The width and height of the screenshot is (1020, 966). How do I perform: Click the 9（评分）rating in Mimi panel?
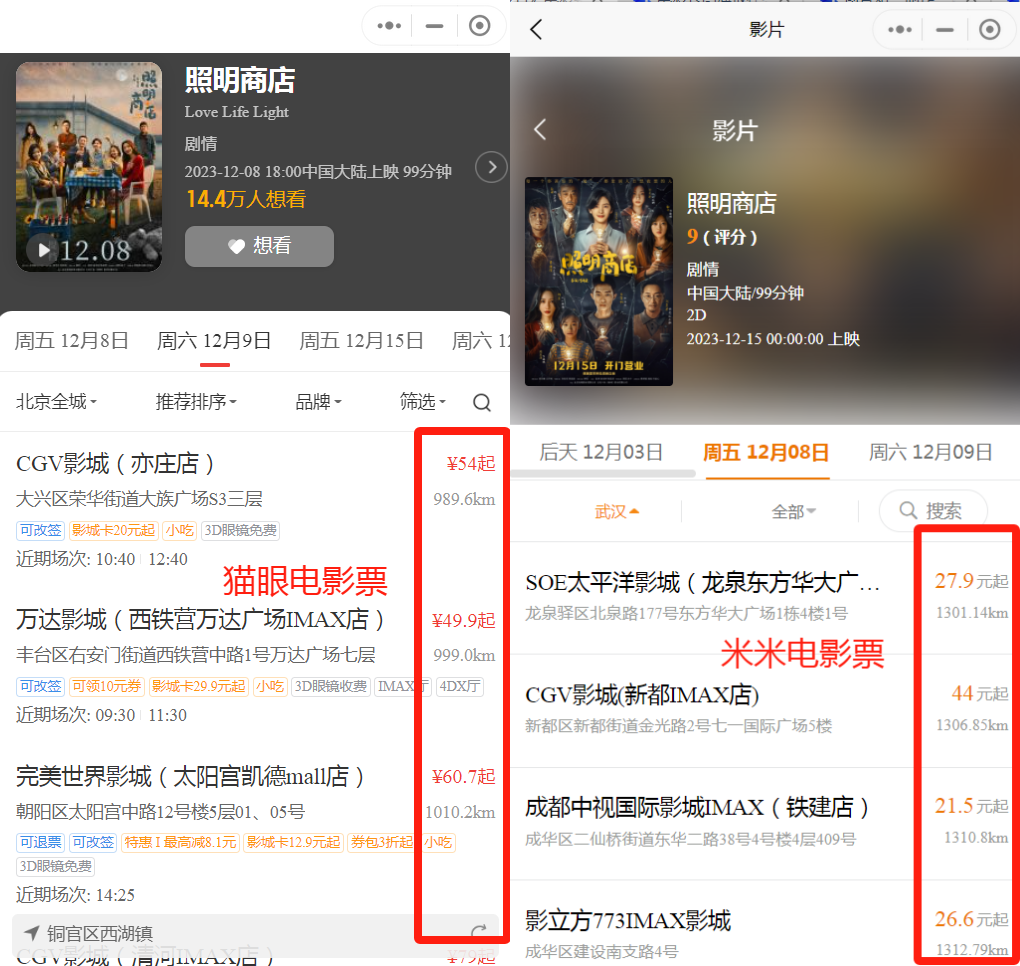(x=721, y=237)
